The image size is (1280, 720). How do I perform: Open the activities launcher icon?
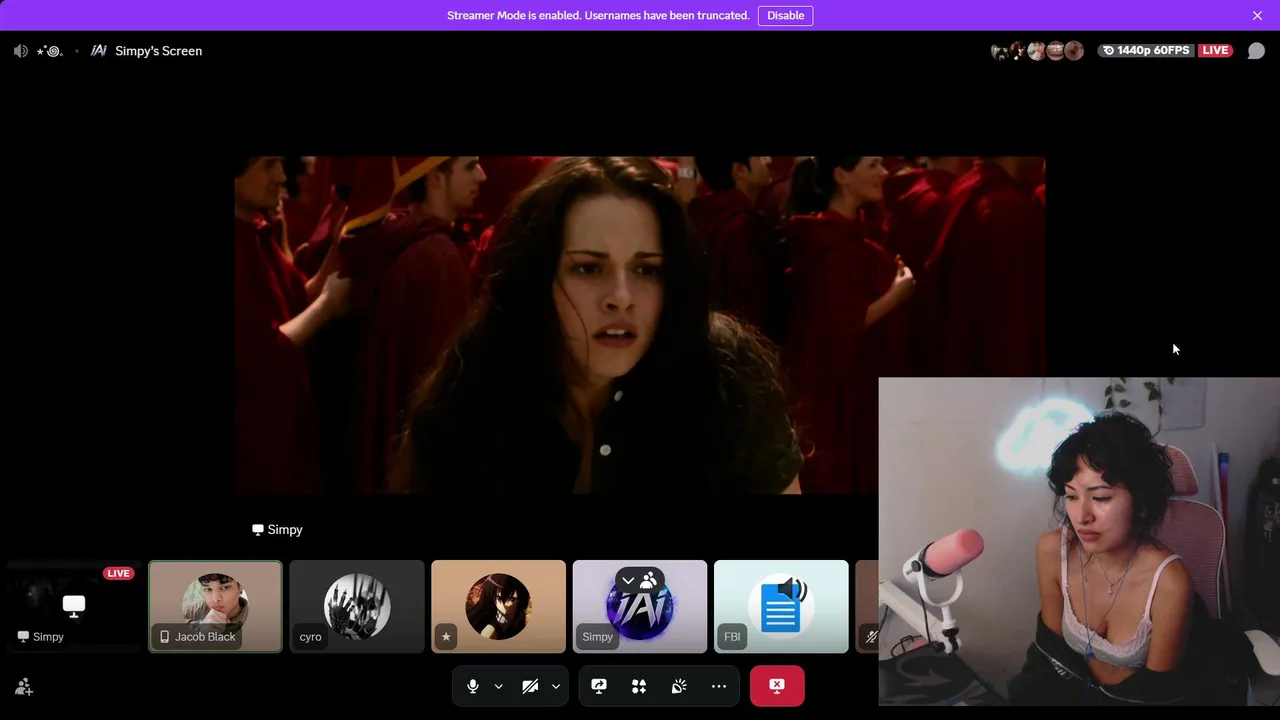point(639,686)
